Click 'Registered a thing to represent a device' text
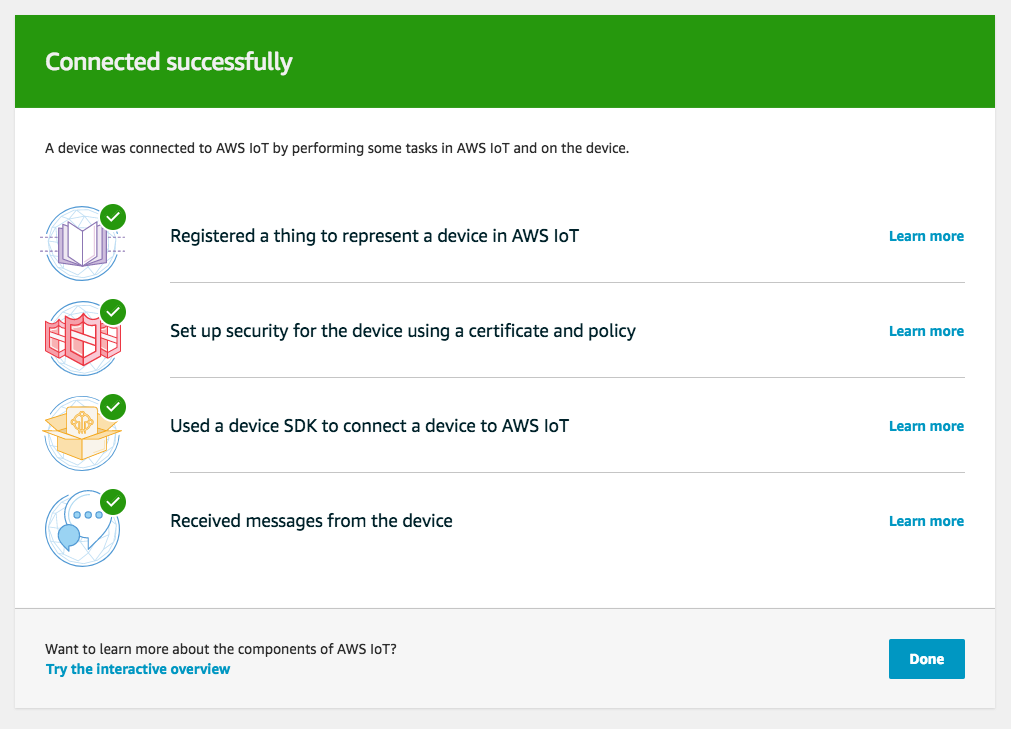This screenshot has width=1011, height=729. coord(375,236)
